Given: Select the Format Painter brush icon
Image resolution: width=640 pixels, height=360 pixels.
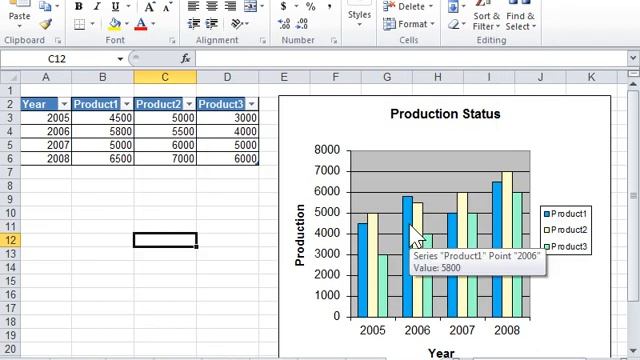Looking at the screenshot, I should (45, 24).
